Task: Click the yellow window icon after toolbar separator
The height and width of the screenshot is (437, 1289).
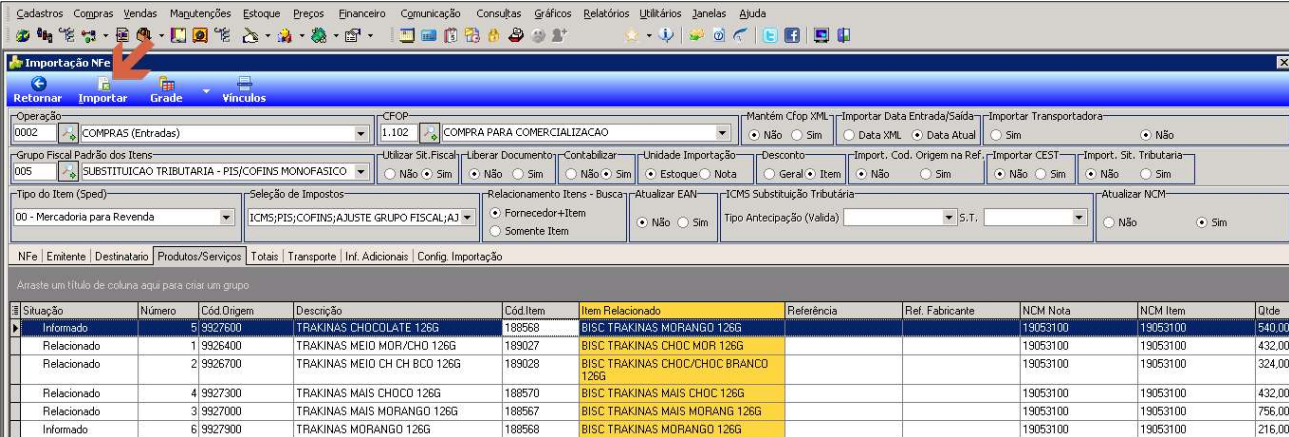Action: point(406,36)
